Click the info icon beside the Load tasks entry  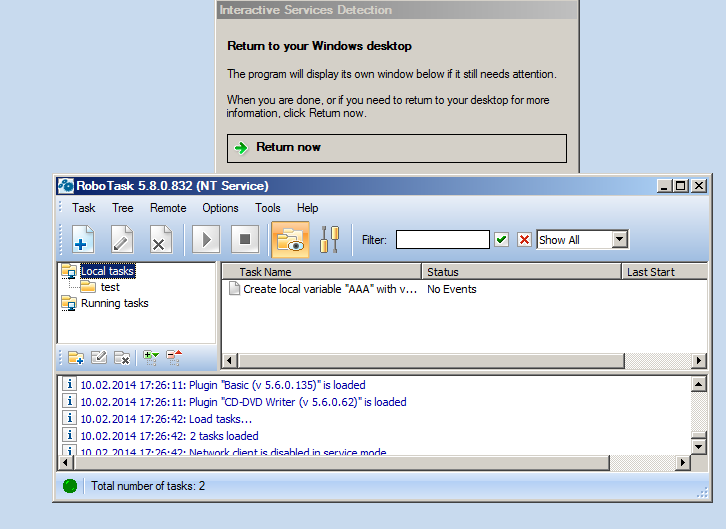(69, 418)
